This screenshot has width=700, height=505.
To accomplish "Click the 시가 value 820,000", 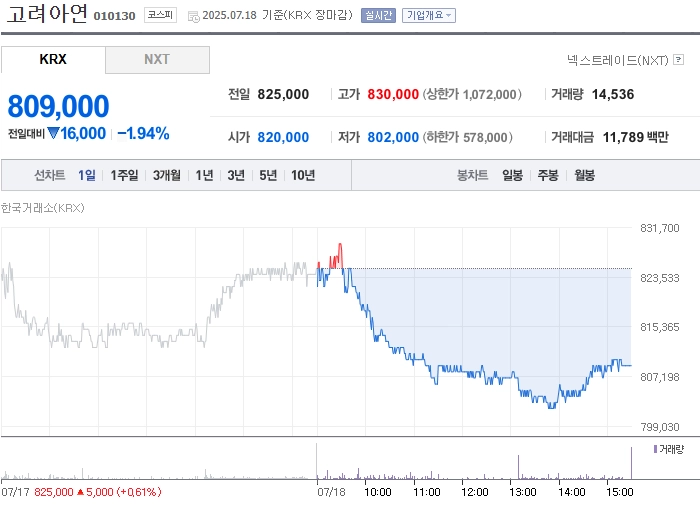I will click(283, 137).
